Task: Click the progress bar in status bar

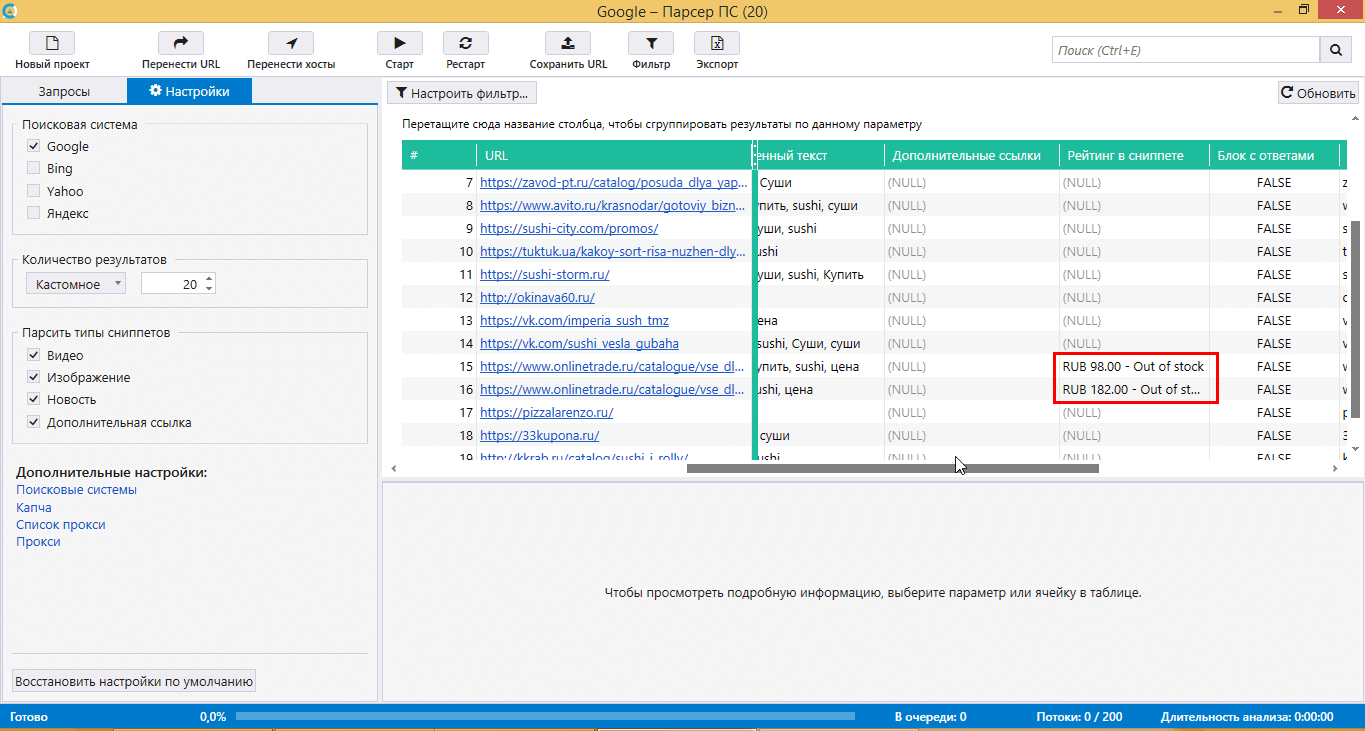Action: tap(545, 717)
